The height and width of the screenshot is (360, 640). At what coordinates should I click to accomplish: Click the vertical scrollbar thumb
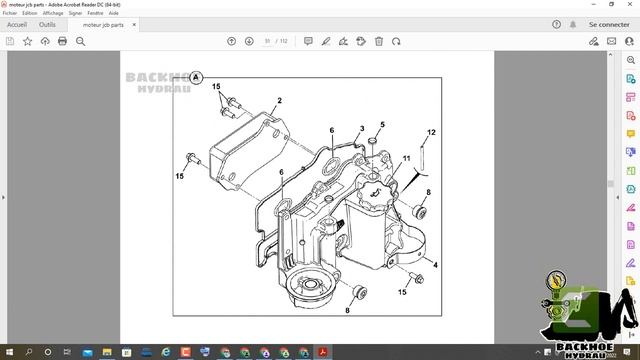611,184
